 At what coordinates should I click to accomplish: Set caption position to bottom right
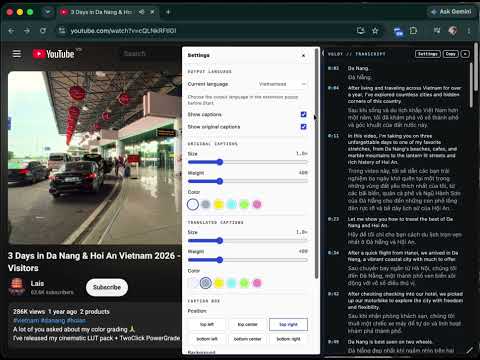tap(288, 339)
